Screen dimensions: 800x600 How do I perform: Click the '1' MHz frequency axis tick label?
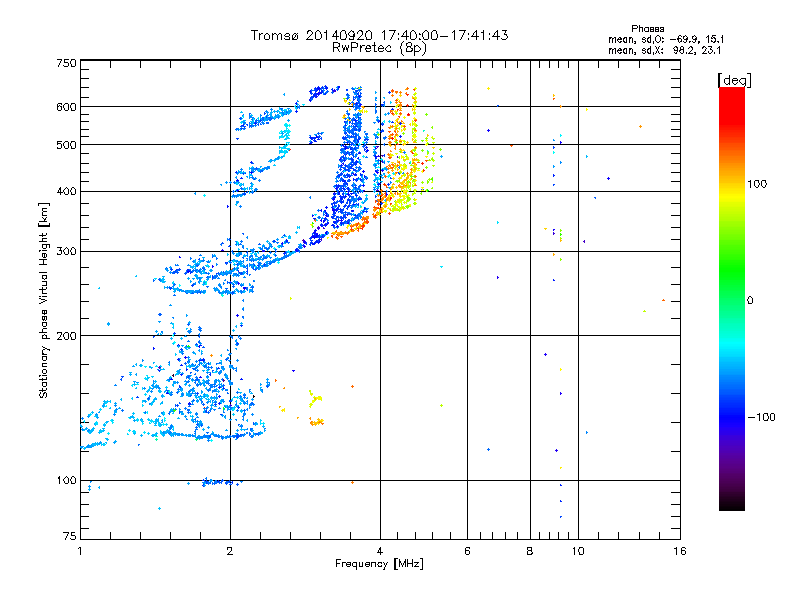point(80,551)
